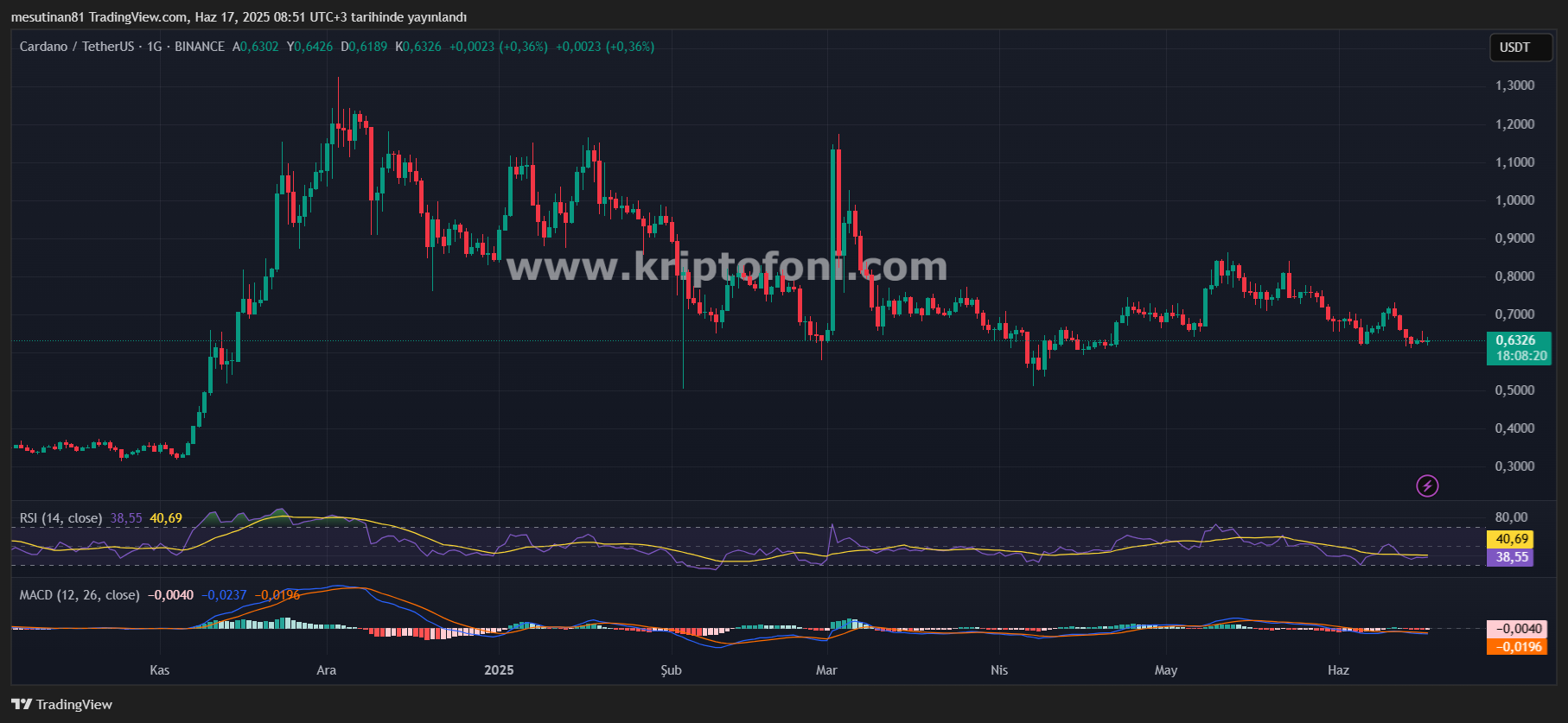Click the Ara month label on time axis

coord(327,670)
